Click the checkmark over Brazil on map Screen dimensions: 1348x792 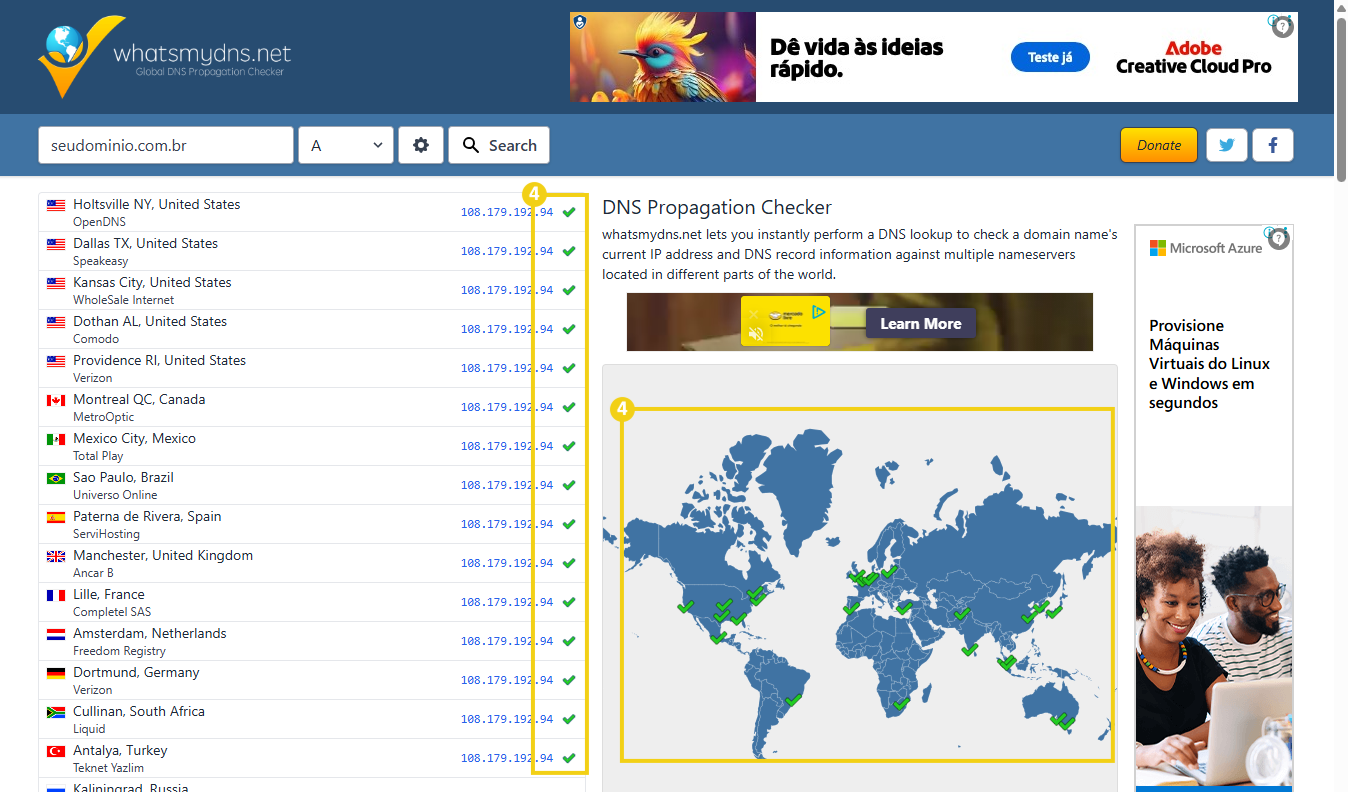click(x=794, y=701)
